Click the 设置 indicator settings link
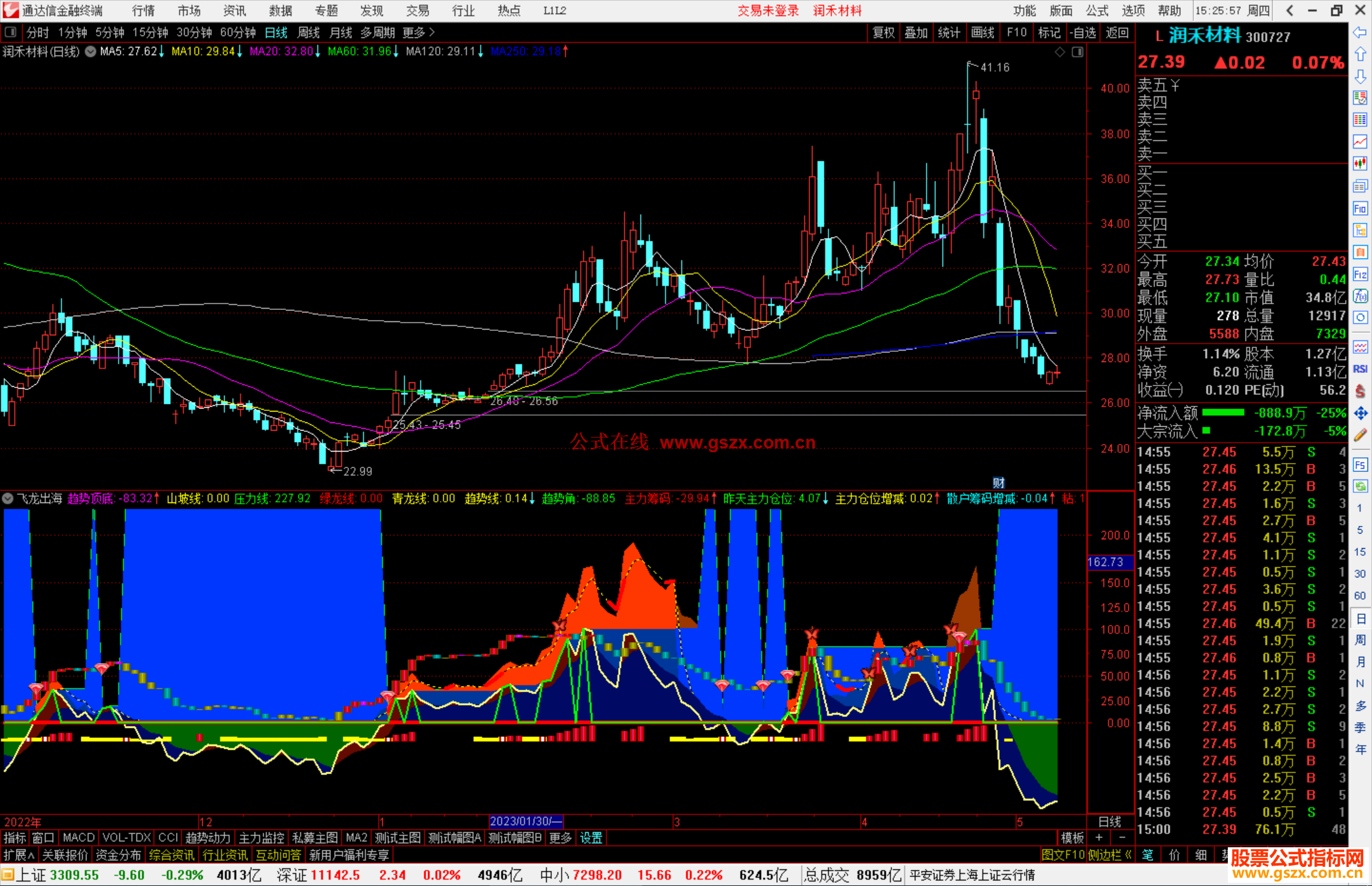Screen dimensions: 1372x886 tap(591, 838)
